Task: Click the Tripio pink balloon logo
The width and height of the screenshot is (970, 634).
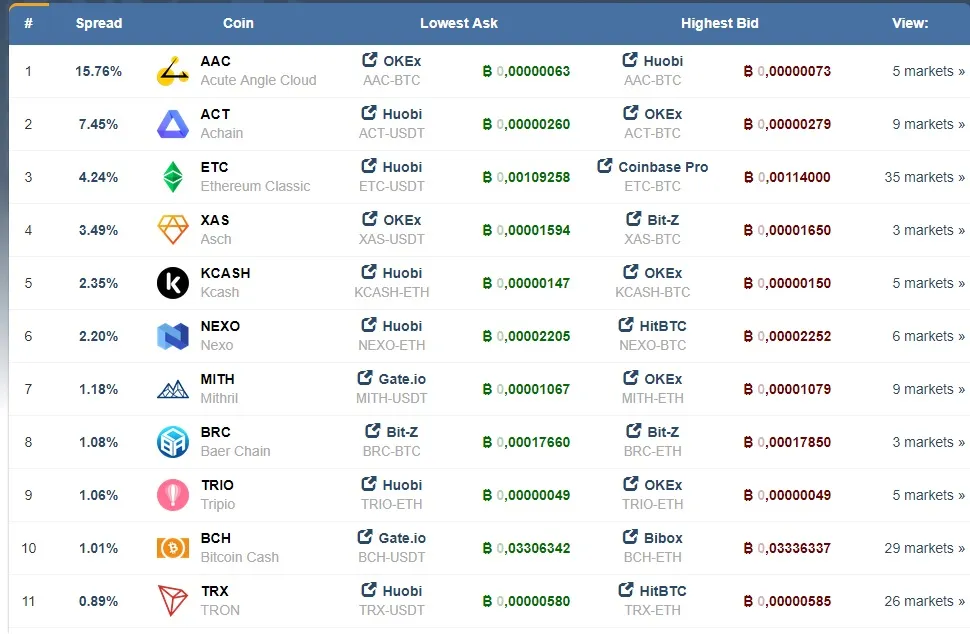Action: tap(173, 495)
